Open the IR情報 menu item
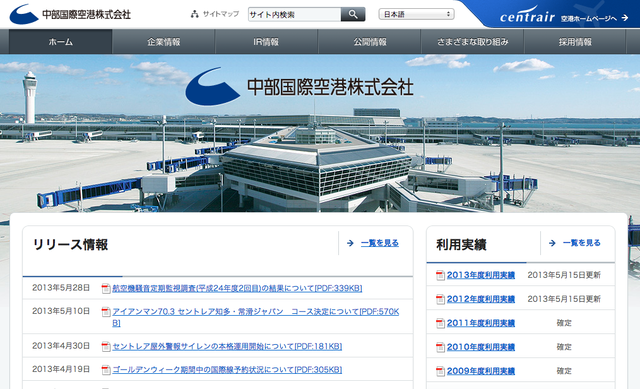The image size is (640, 389). coord(266,42)
